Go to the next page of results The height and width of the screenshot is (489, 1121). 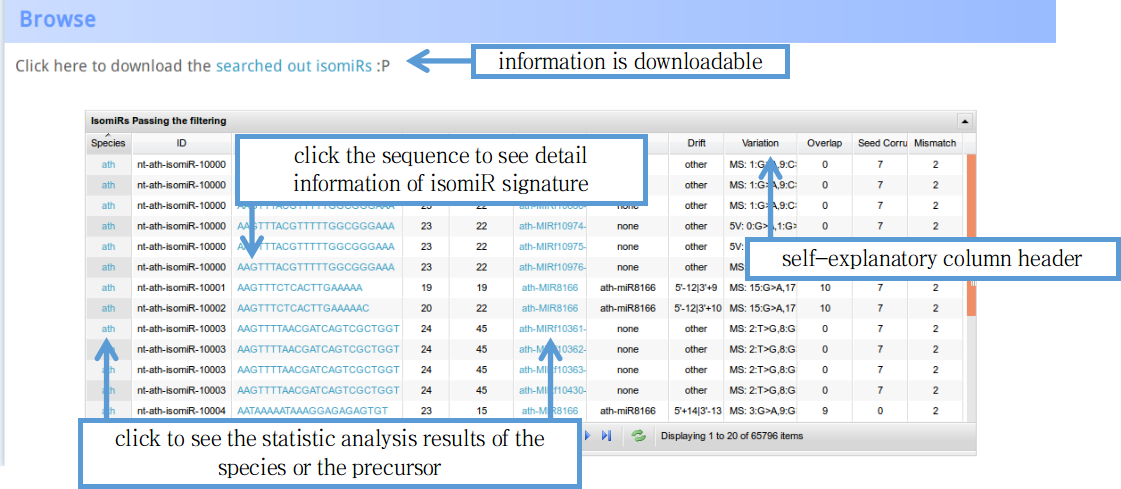pyautogui.click(x=588, y=436)
